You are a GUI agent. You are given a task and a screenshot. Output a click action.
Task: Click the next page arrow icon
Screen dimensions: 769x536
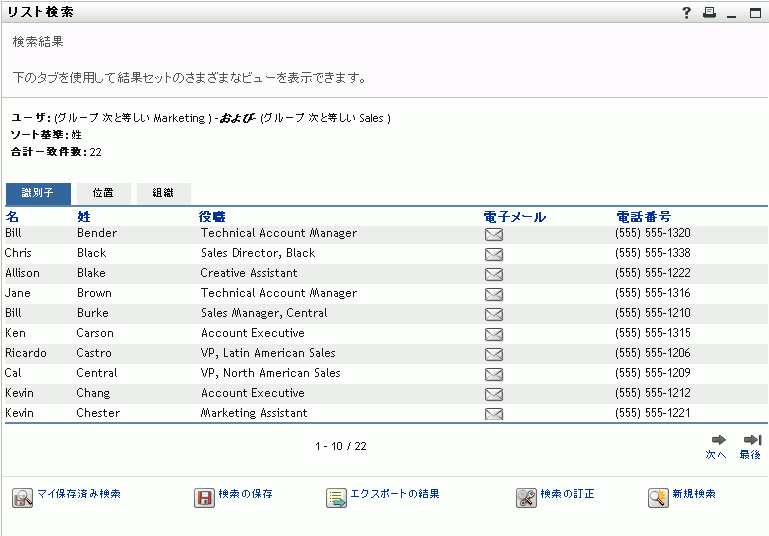[x=718, y=439]
